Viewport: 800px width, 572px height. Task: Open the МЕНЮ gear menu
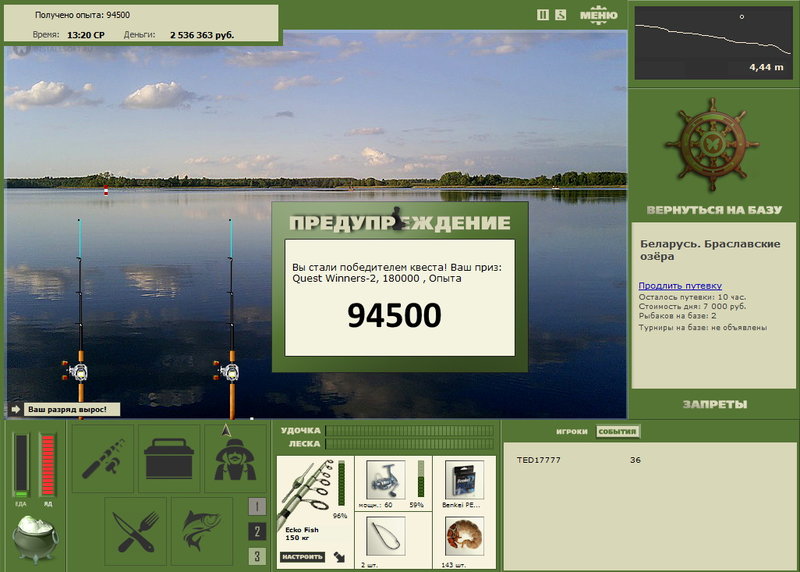point(598,15)
